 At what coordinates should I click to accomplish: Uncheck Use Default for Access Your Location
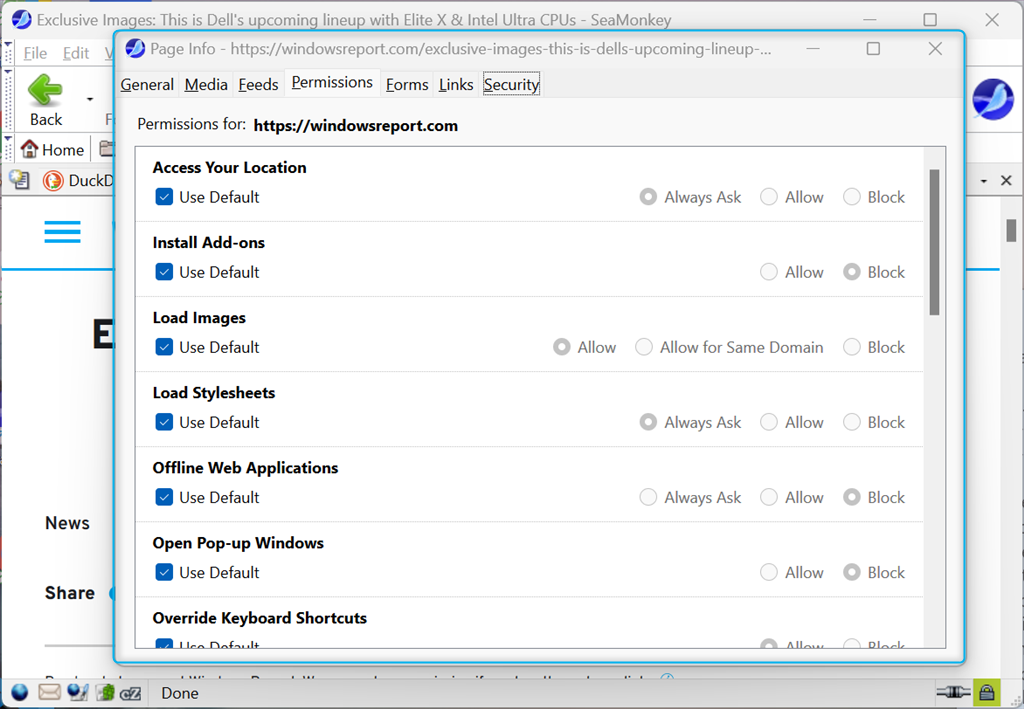164,197
